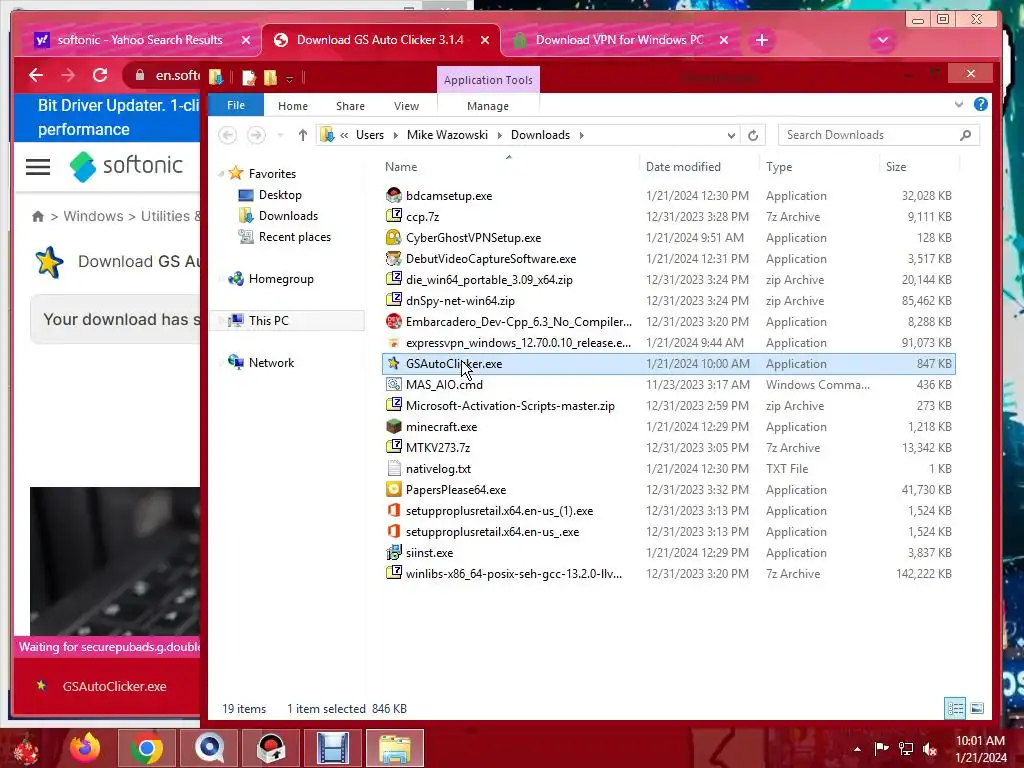
Task: Click the Search Downloads field
Action: coord(878,135)
